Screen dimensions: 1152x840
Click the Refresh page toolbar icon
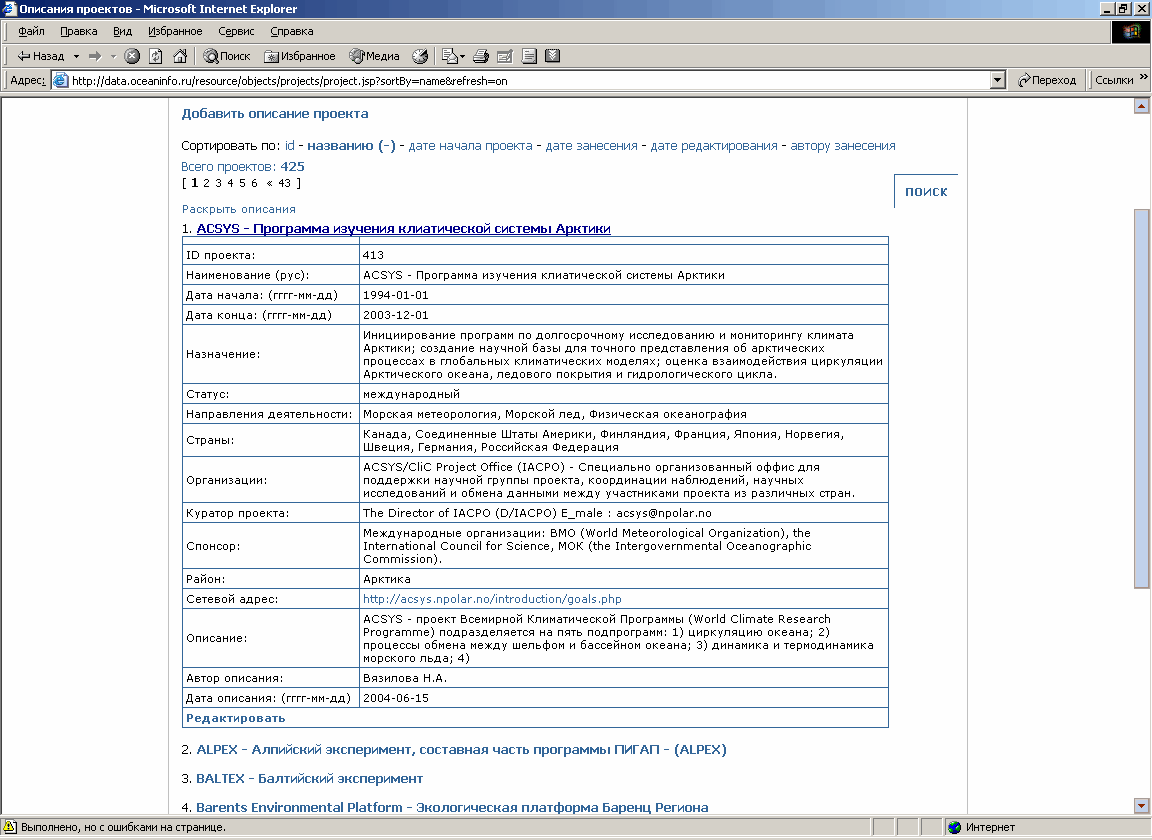click(155, 56)
